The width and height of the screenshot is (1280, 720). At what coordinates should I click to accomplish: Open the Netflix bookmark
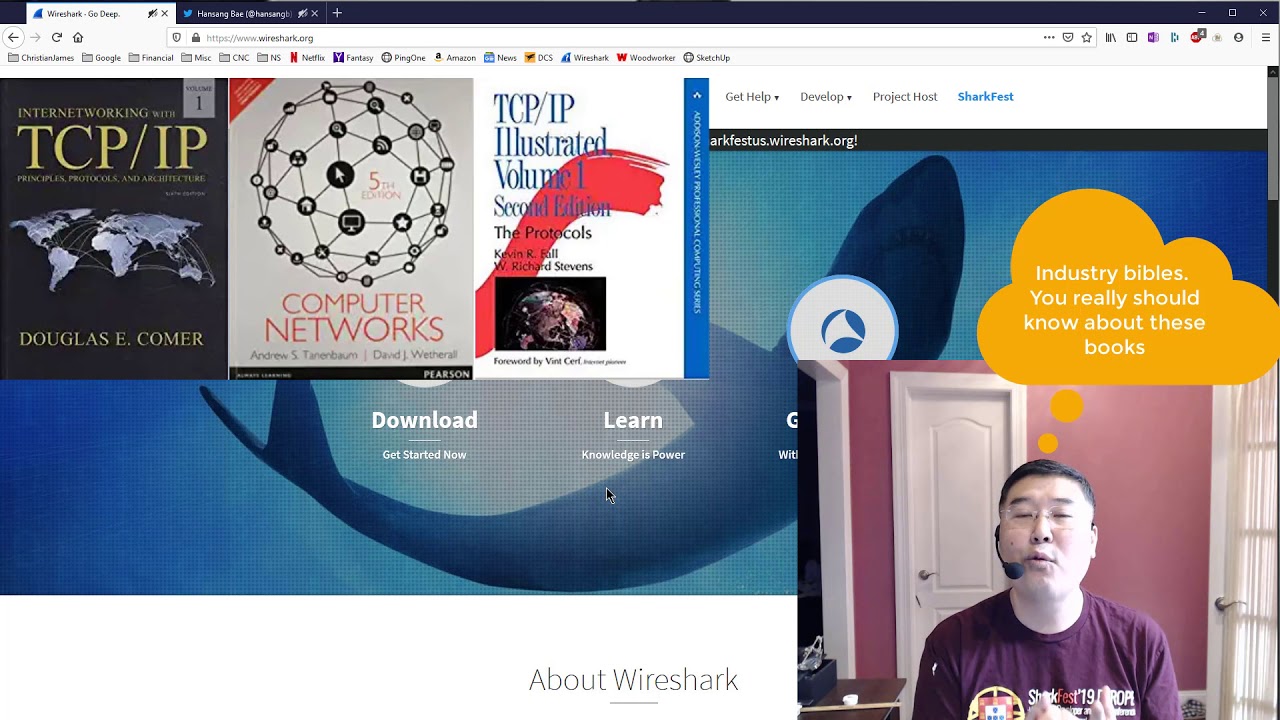tap(307, 58)
